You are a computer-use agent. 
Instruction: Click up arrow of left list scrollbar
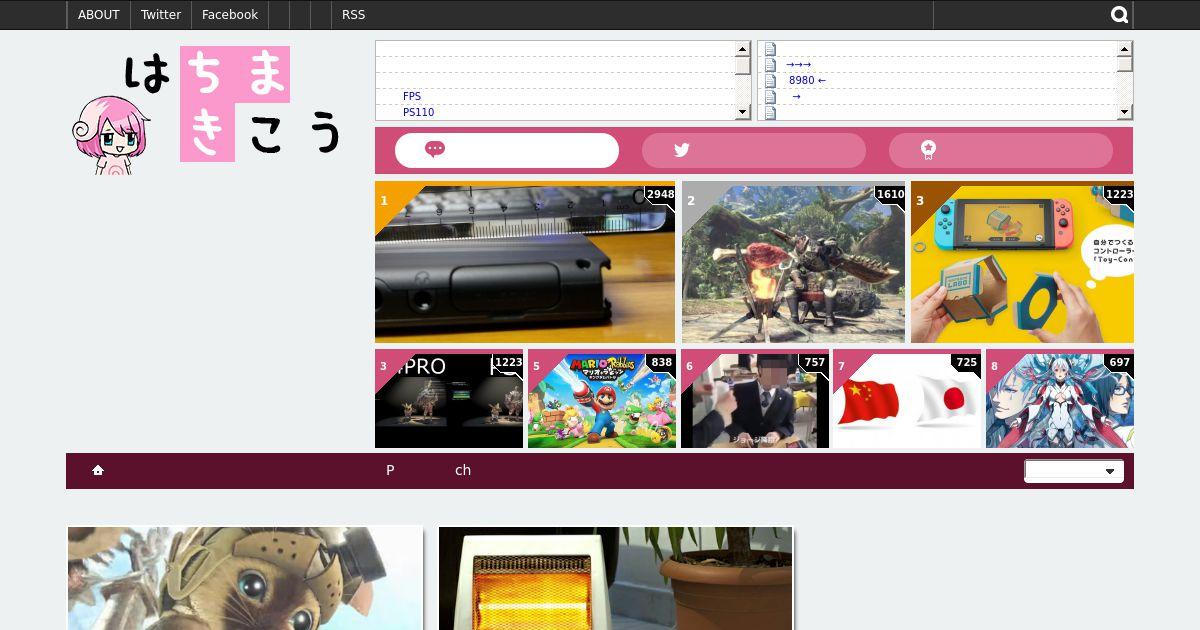coord(743,48)
